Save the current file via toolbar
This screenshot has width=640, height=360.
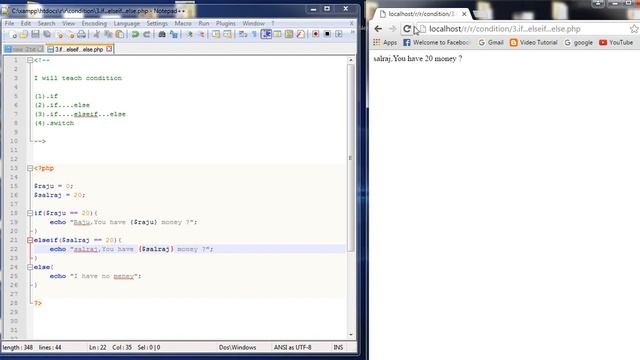36,35
